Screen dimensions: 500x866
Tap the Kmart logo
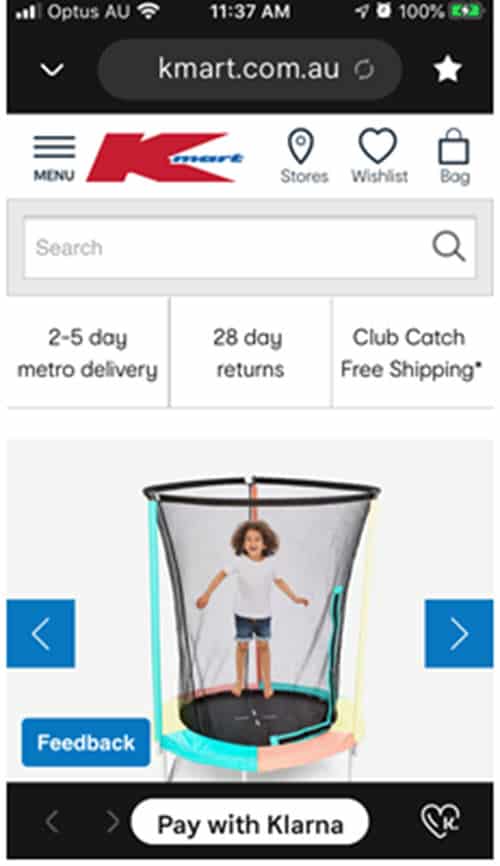[x=165, y=157]
